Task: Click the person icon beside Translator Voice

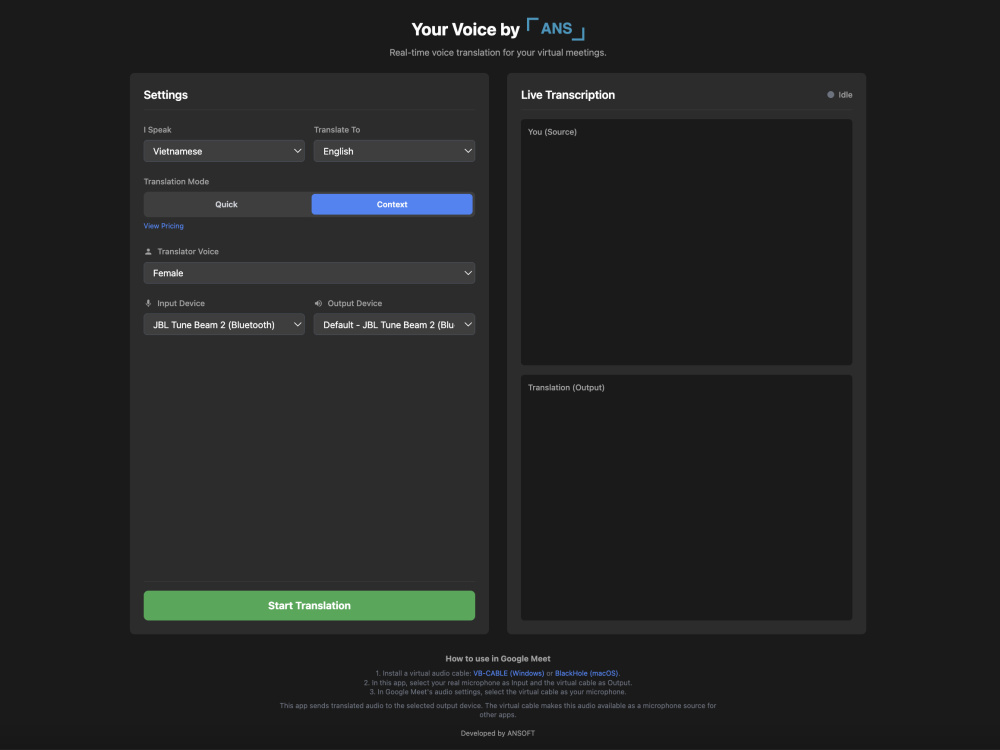Action: pyautogui.click(x=148, y=251)
